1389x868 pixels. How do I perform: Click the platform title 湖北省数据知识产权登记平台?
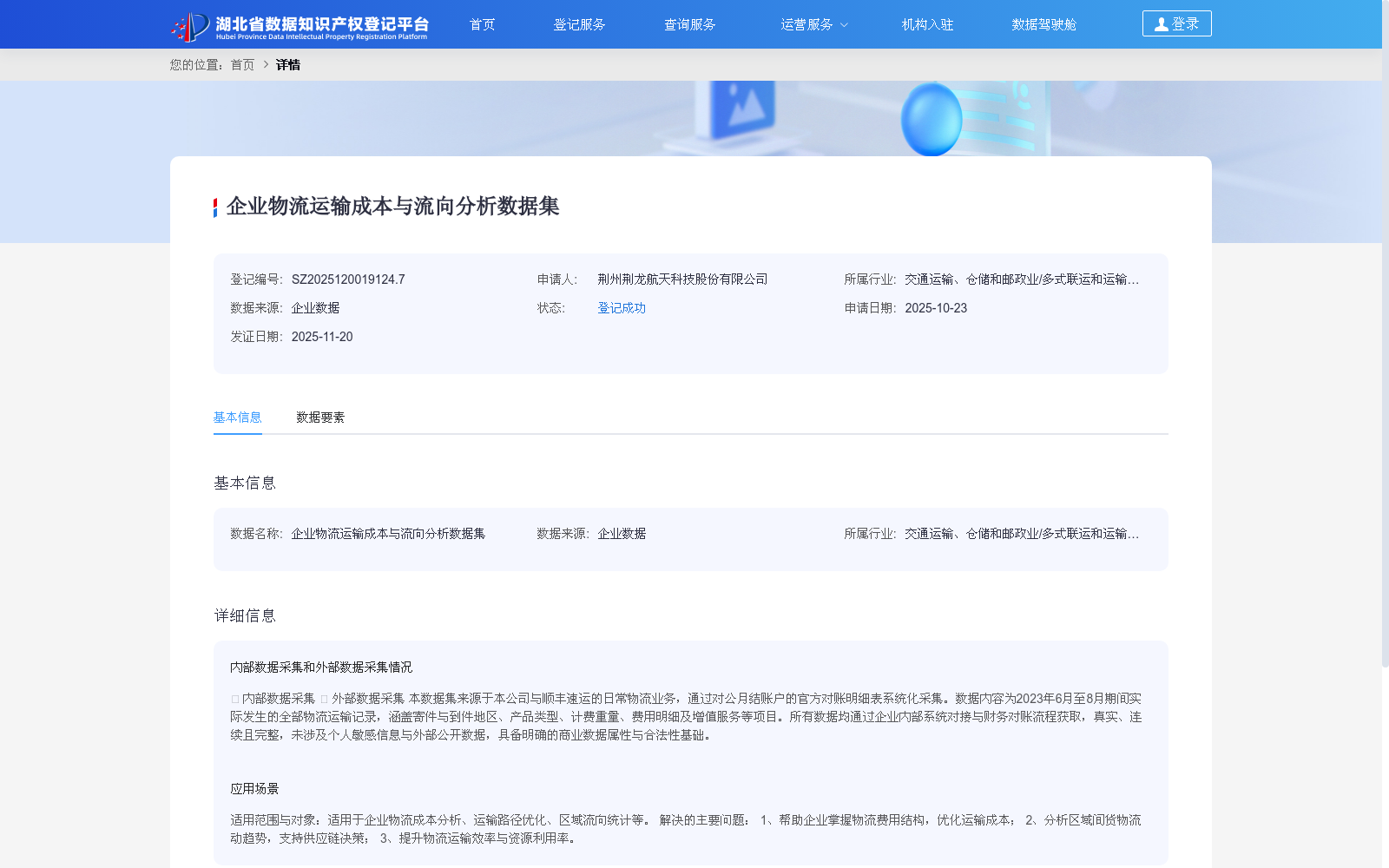(322, 23)
